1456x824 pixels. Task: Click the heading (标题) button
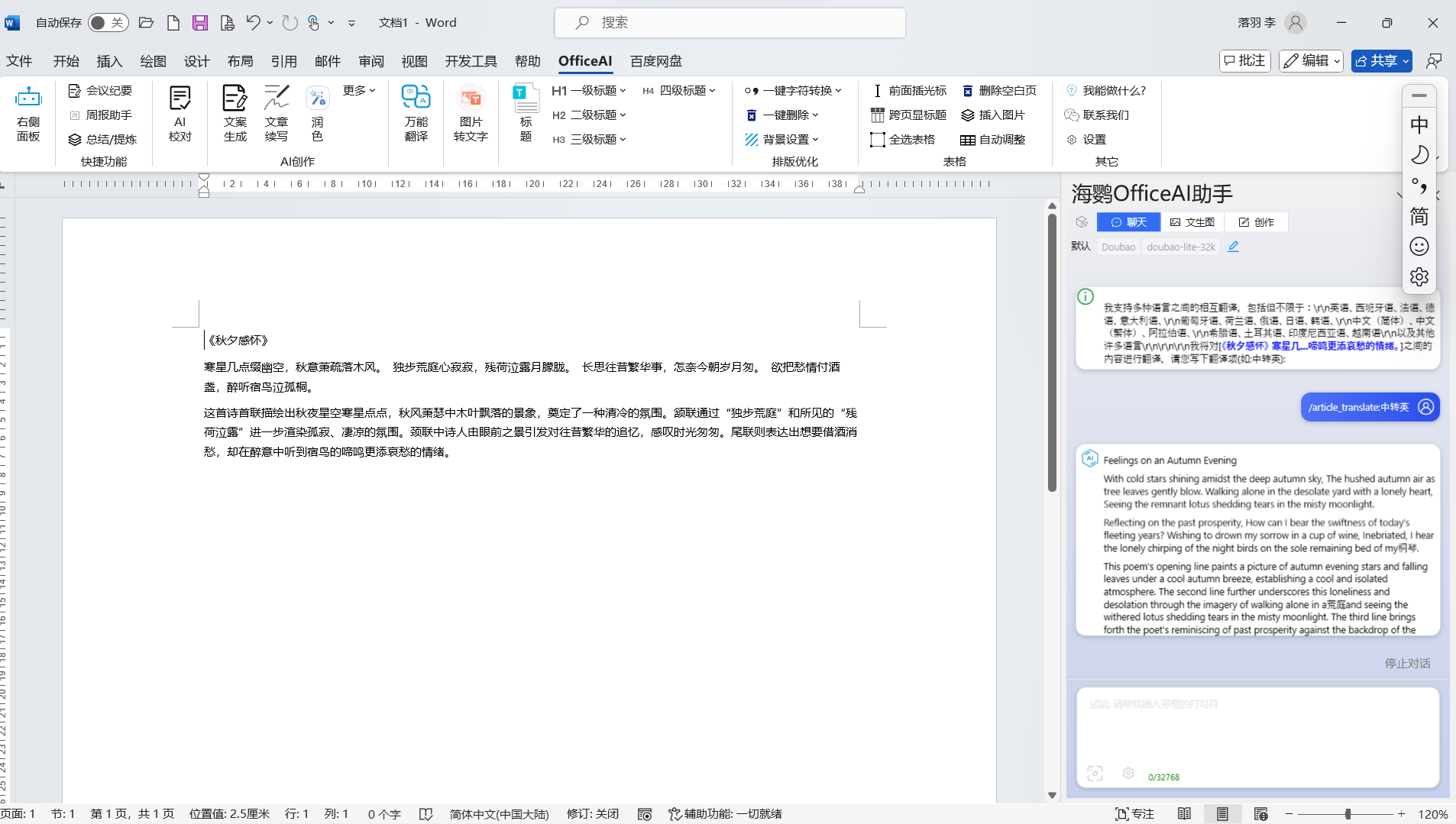(526, 115)
